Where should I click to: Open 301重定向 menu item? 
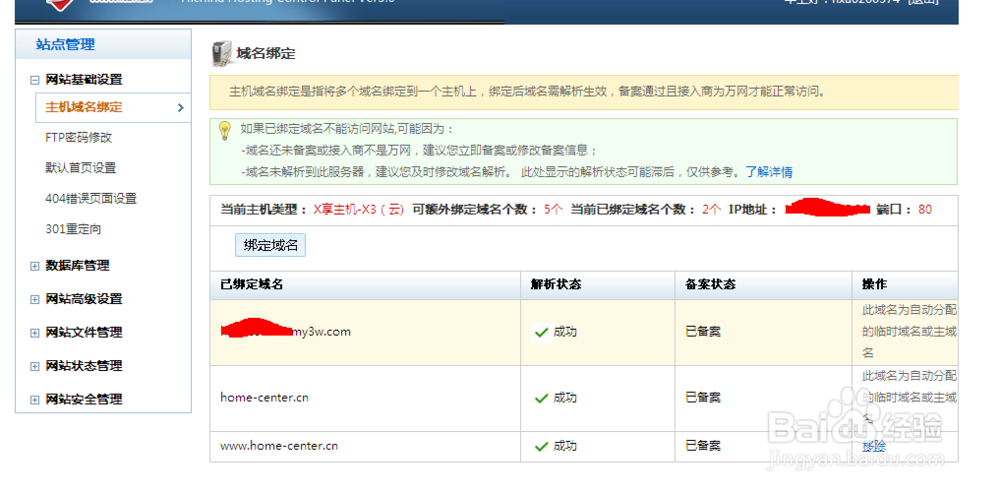click(73, 229)
